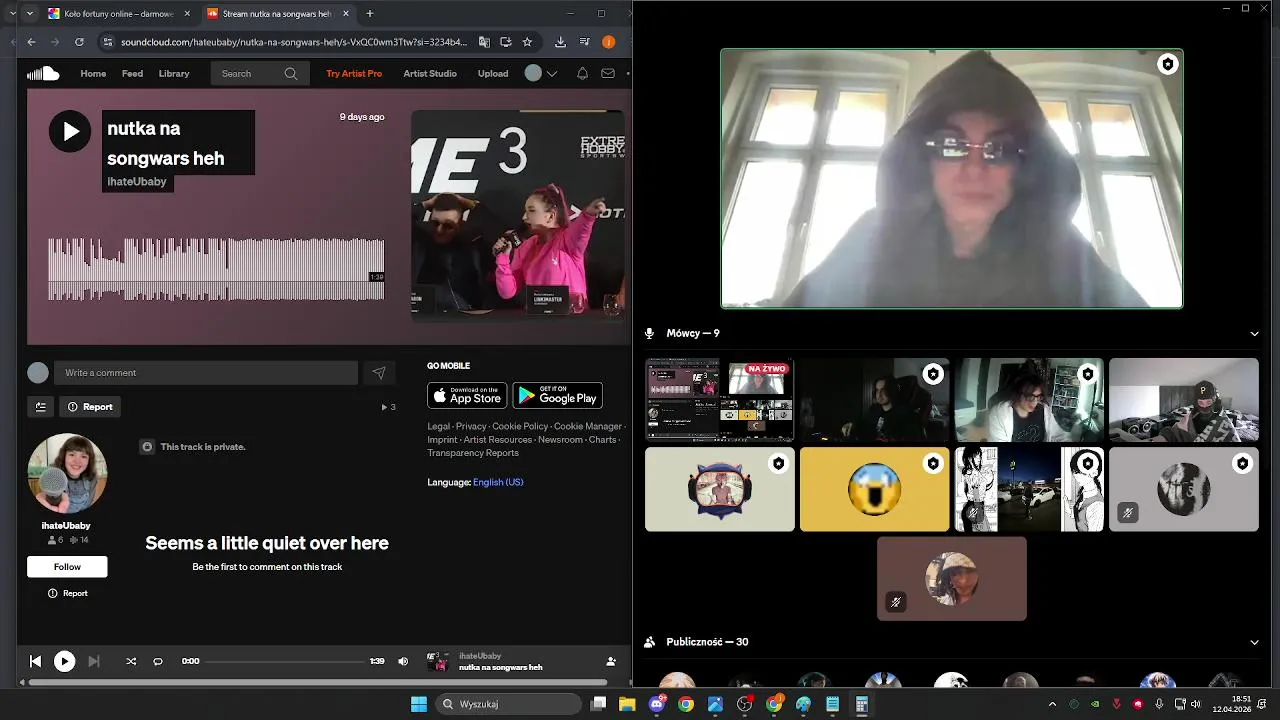Open the track artwork image

click(518, 215)
